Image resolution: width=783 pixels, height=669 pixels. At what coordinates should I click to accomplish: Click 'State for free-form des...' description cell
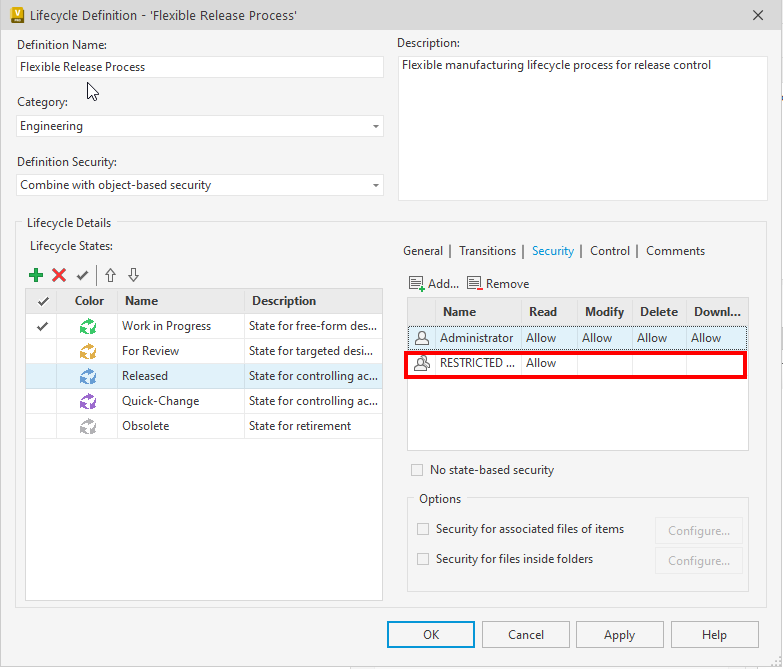click(x=314, y=326)
